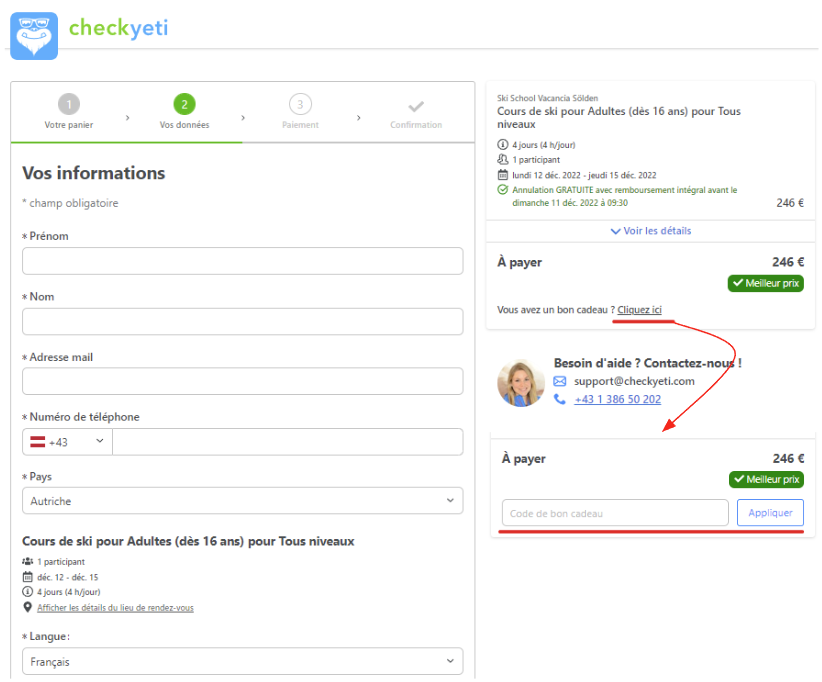The width and height of the screenshot is (822, 682).
Task: Click the Ski School Vacancia Sölden label
Action: (547, 98)
